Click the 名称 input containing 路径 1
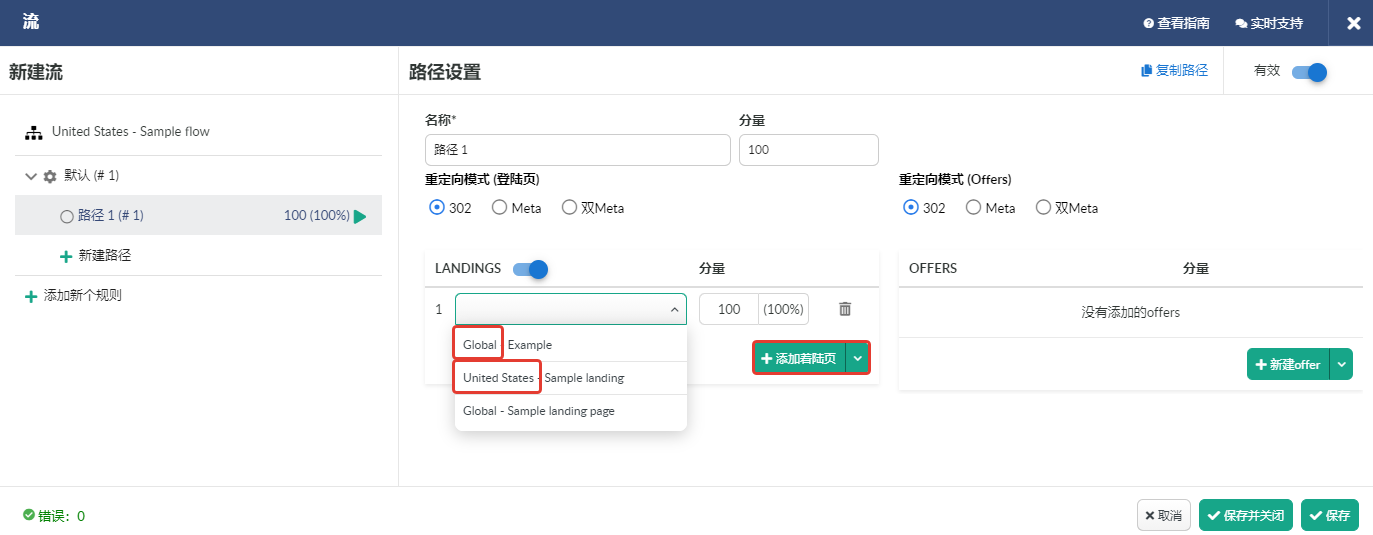Image resolution: width=1373 pixels, height=535 pixels. (578, 150)
